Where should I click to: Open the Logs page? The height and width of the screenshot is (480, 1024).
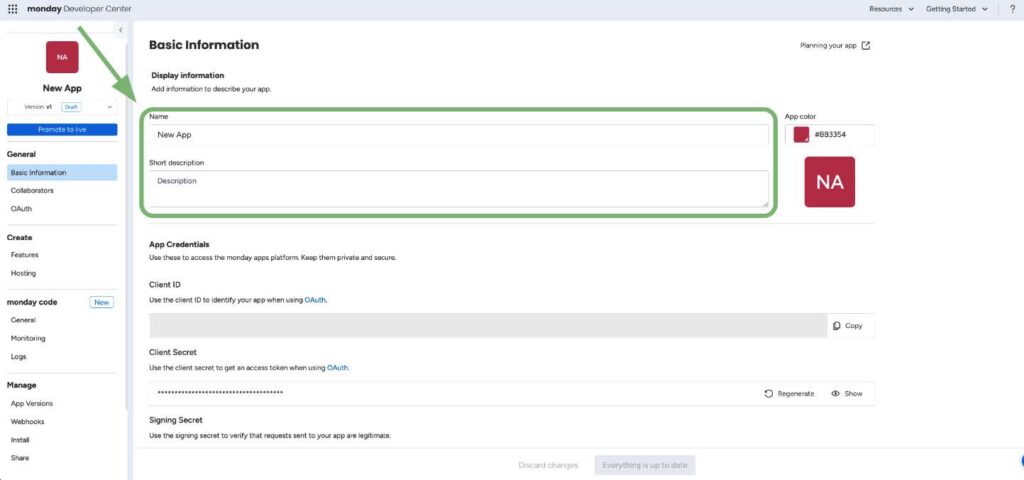pyautogui.click(x=18, y=357)
